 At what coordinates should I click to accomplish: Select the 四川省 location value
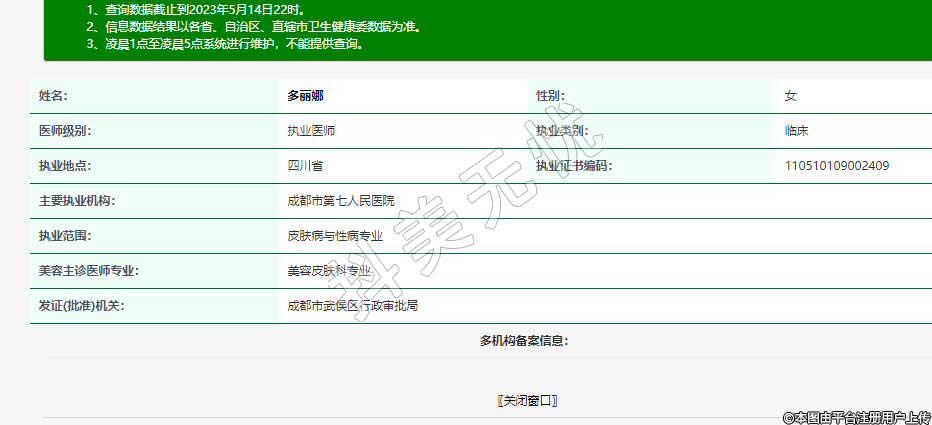tap(305, 166)
